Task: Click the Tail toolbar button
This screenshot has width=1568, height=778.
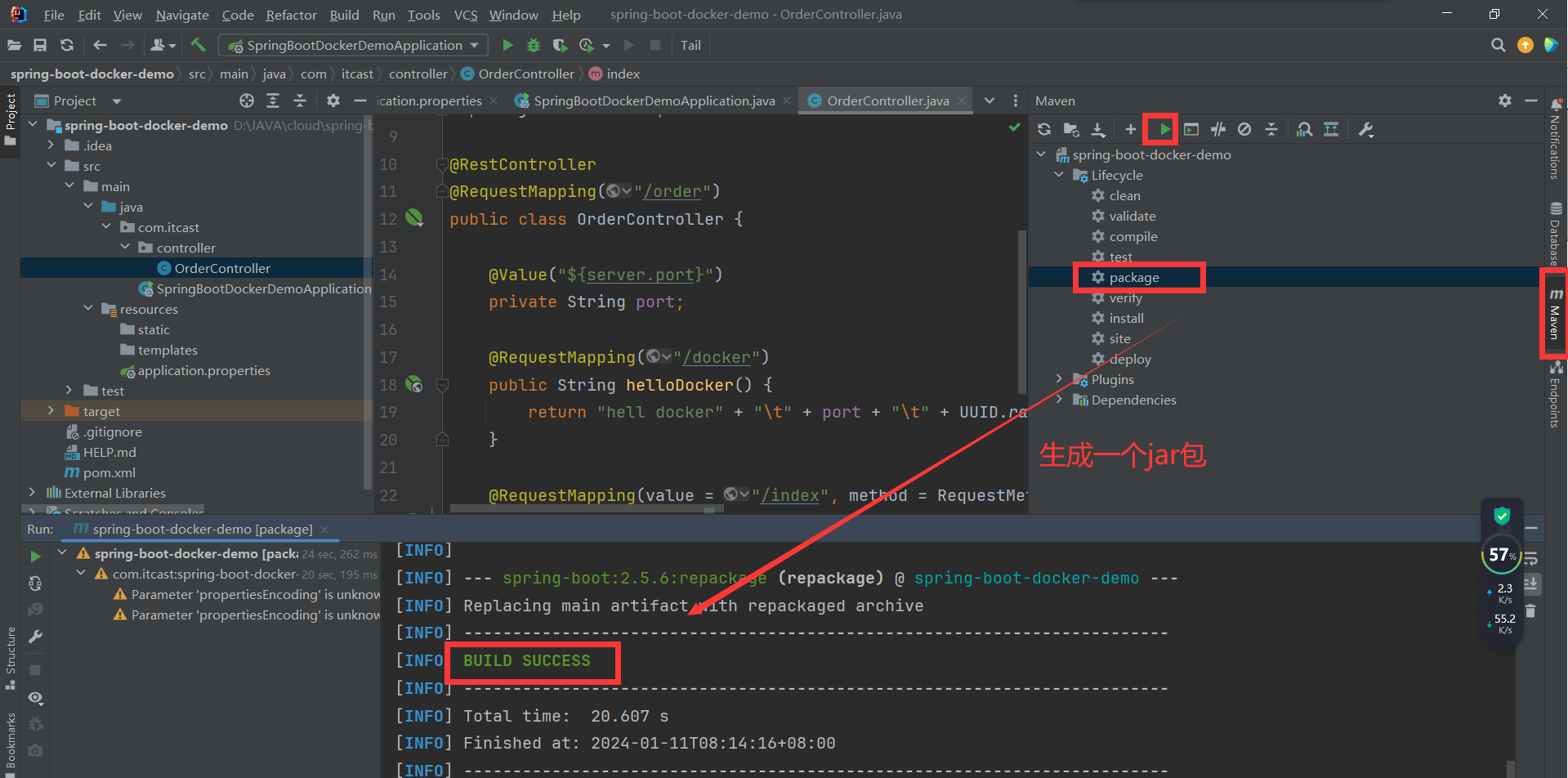Action: click(x=690, y=45)
